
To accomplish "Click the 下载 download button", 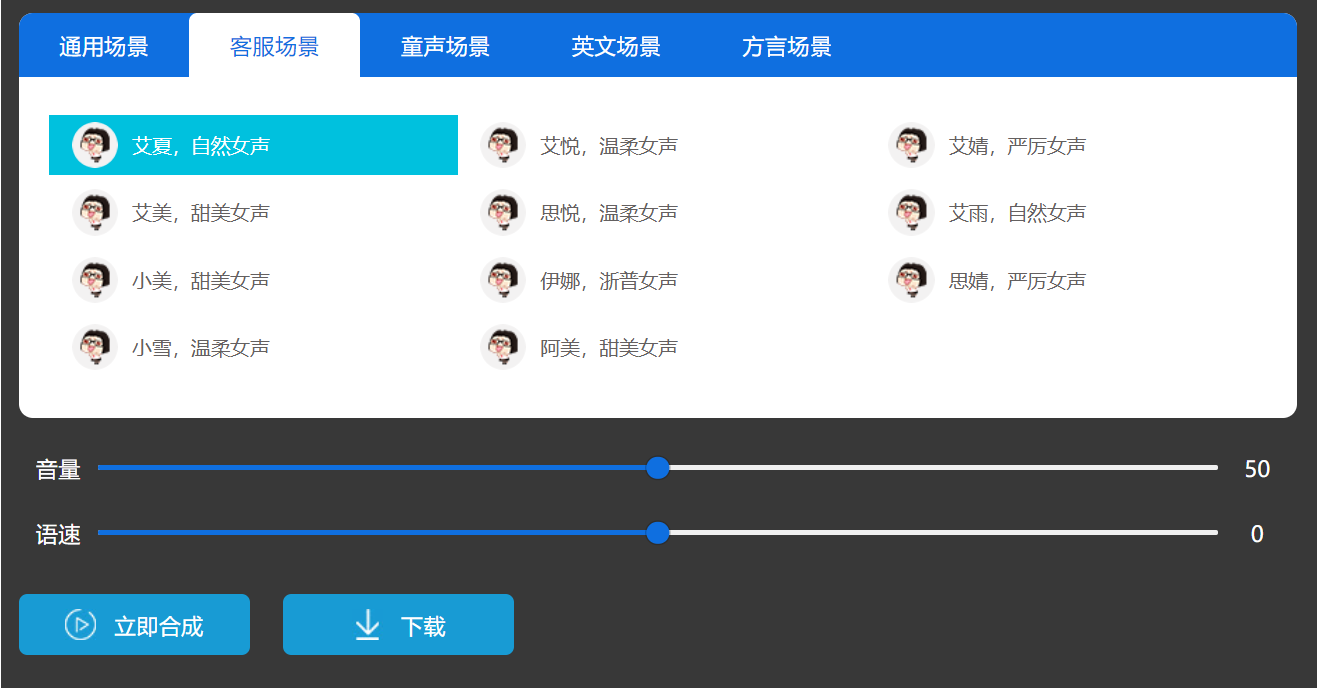I will coord(398,625).
